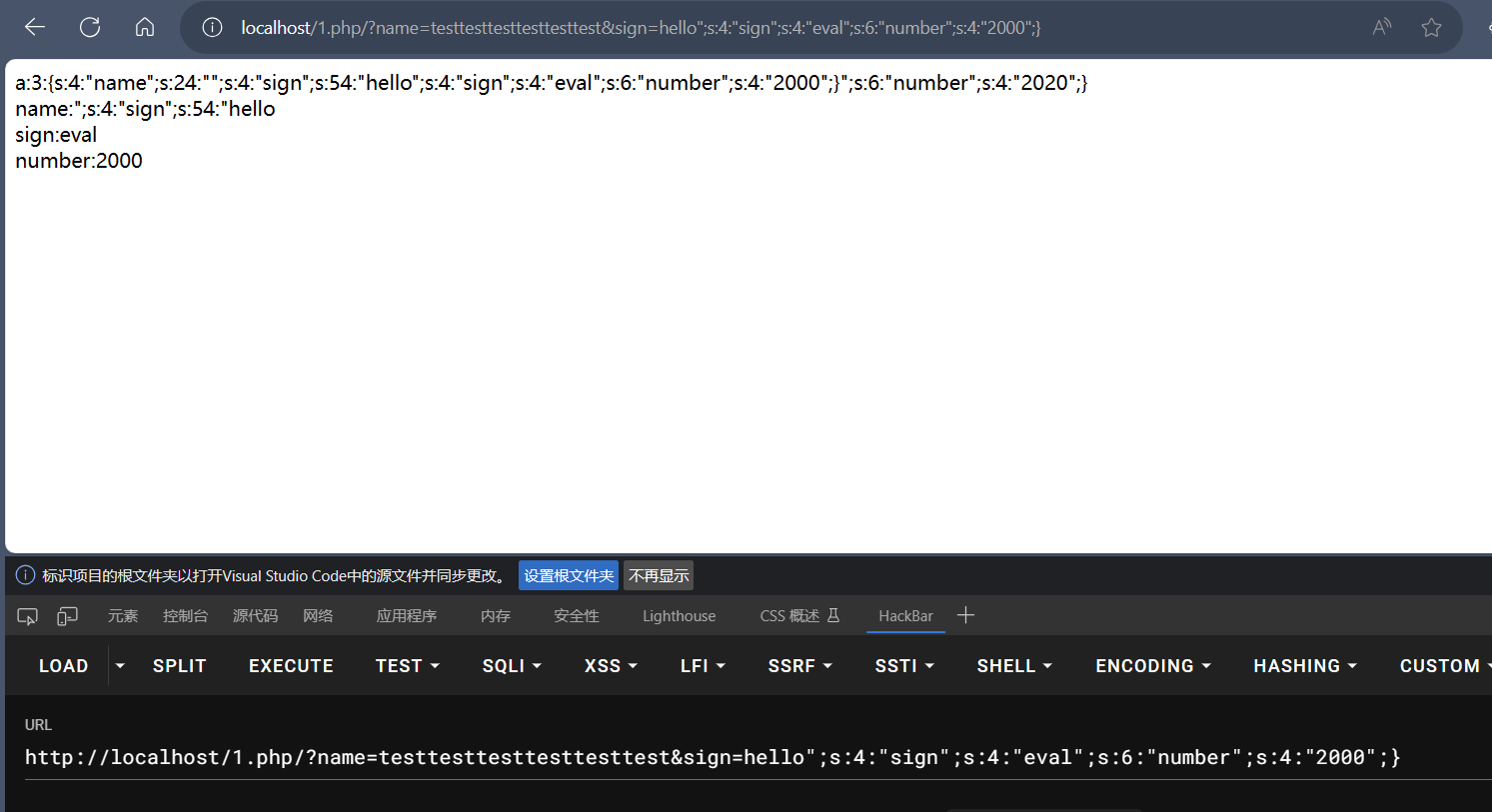Click HackBar SPLIT button
The image size is (1492, 812).
(x=180, y=666)
